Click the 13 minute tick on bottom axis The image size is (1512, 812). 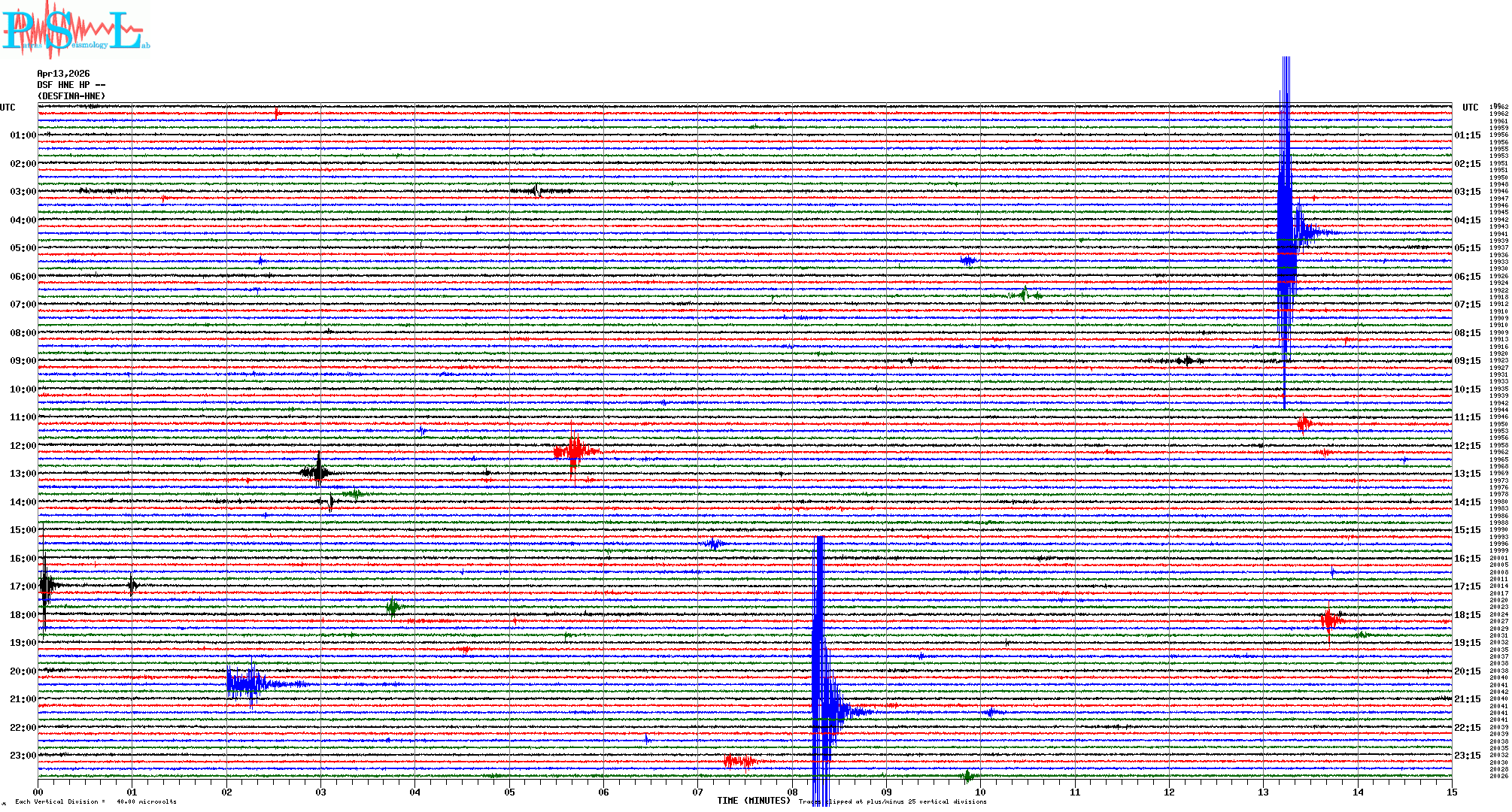tap(1263, 792)
